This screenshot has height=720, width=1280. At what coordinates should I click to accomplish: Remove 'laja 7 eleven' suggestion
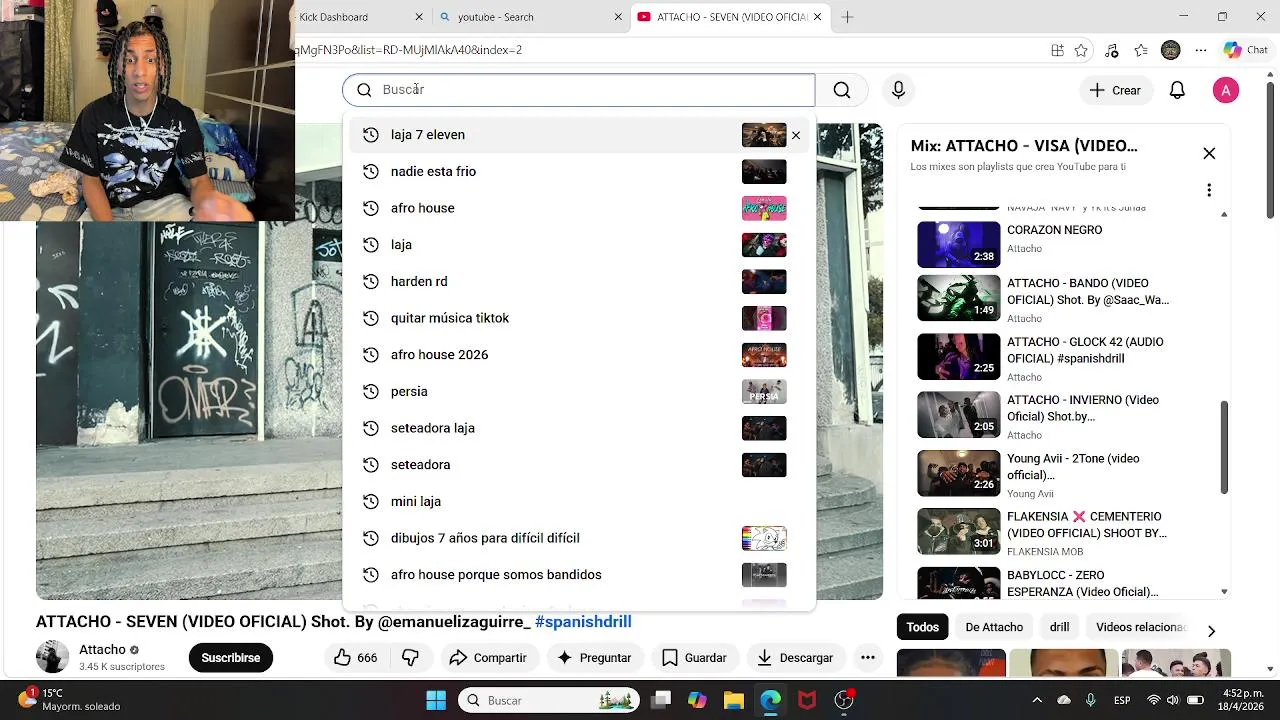click(x=796, y=135)
